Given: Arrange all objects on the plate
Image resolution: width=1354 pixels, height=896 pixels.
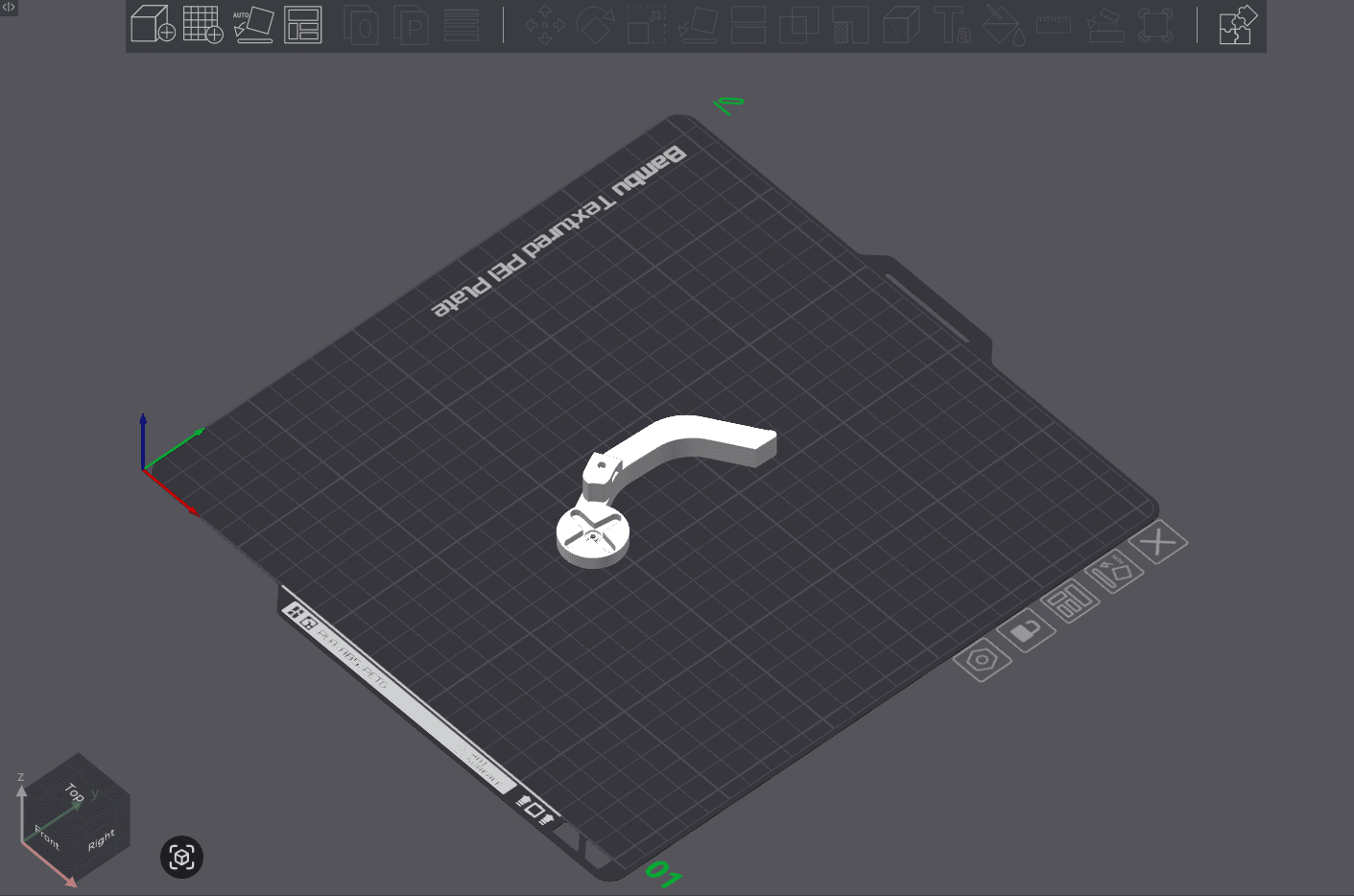Looking at the screenshot, I should (x=302, y=26).
